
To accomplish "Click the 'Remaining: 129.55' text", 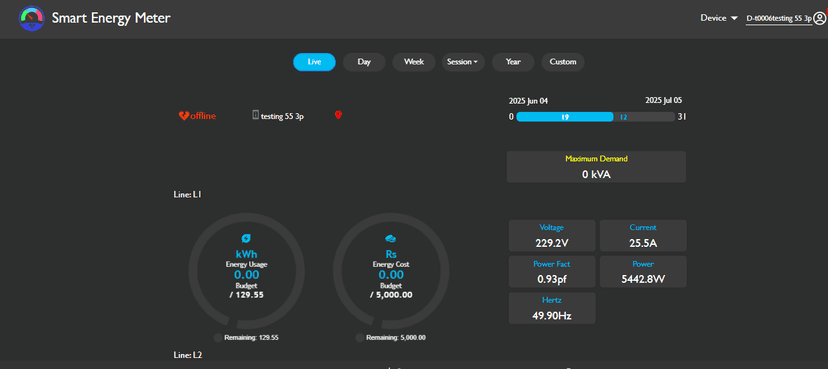I will click(x=251, y=337).
